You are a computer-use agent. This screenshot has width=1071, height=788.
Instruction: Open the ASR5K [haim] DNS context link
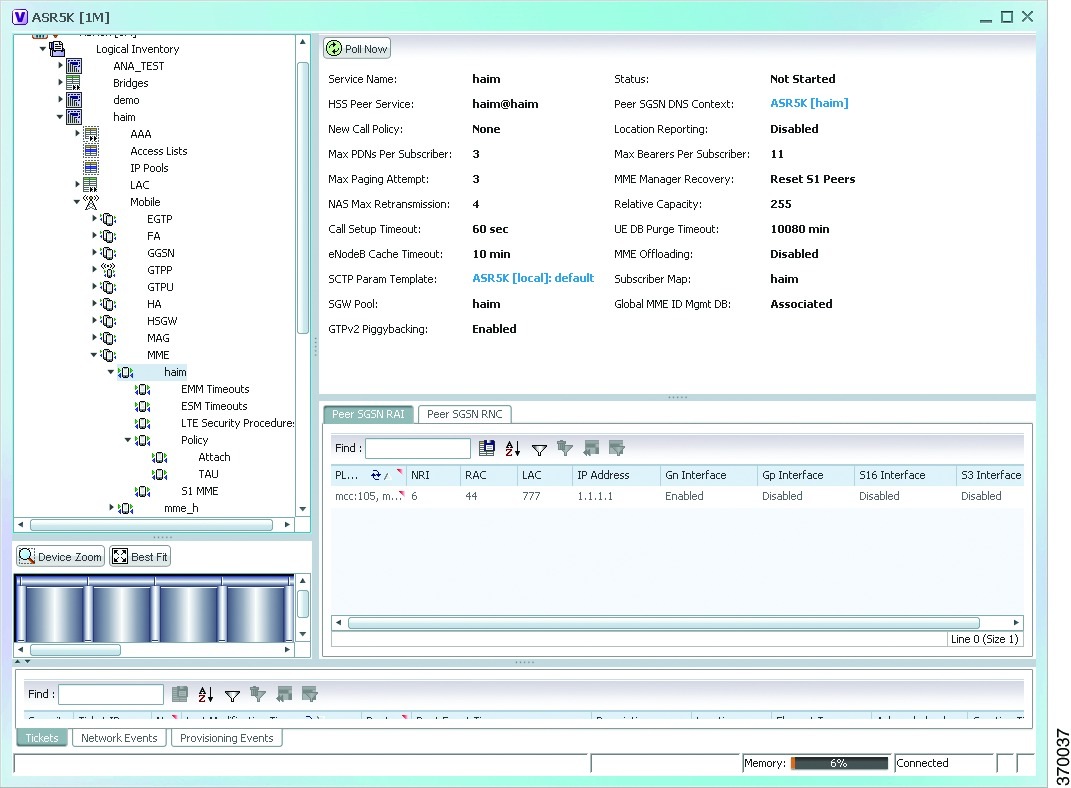click(x=809, y=103)
